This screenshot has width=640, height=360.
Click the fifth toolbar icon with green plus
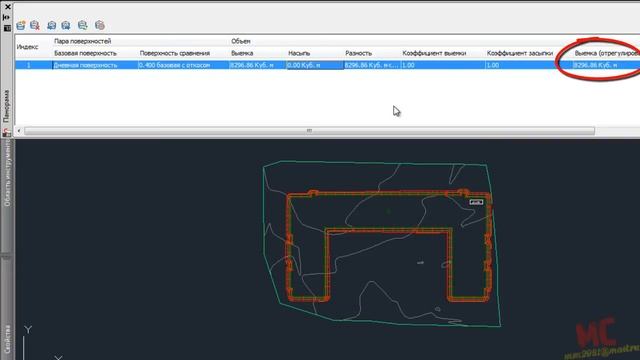83,25
